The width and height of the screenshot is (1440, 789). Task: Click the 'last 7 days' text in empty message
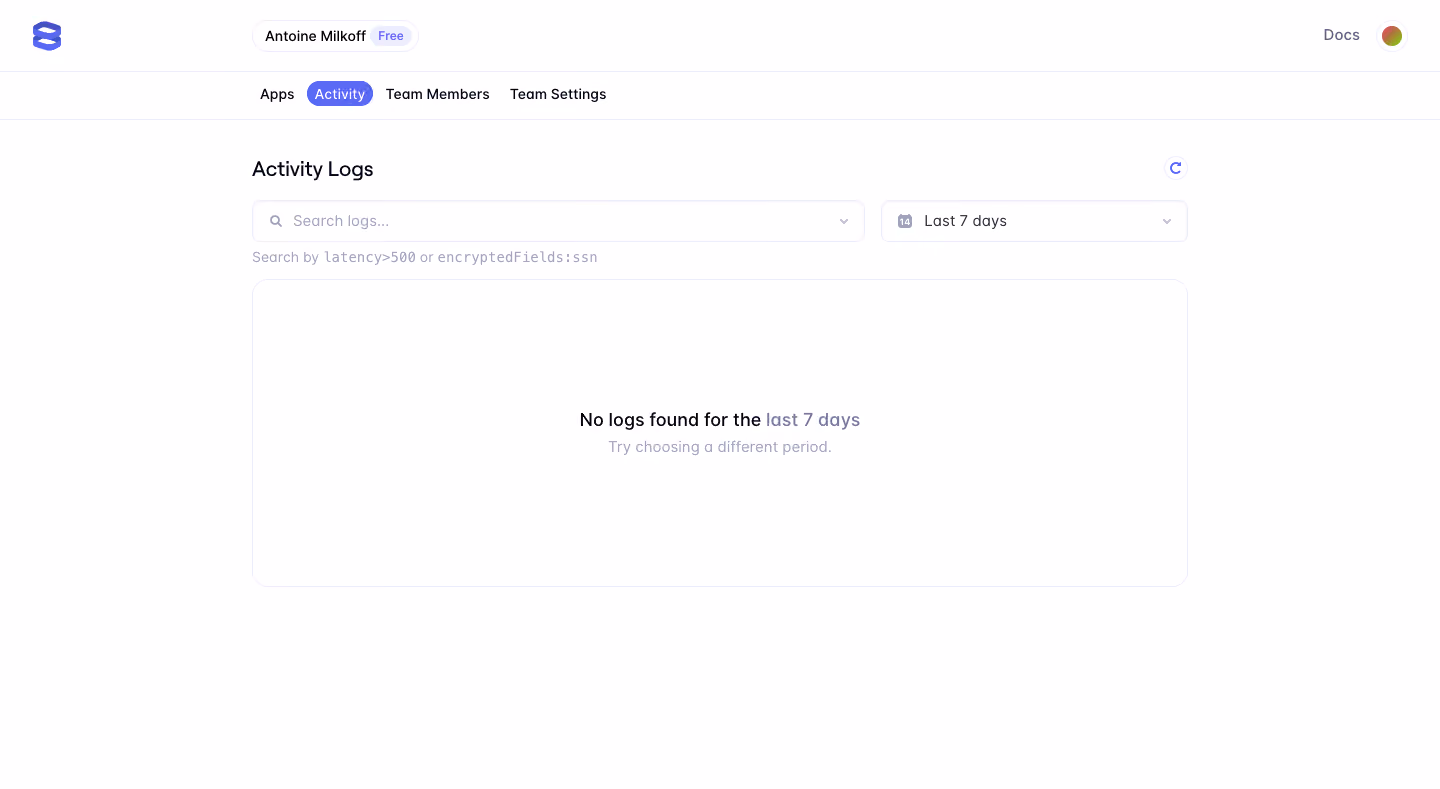click(813, 420)
